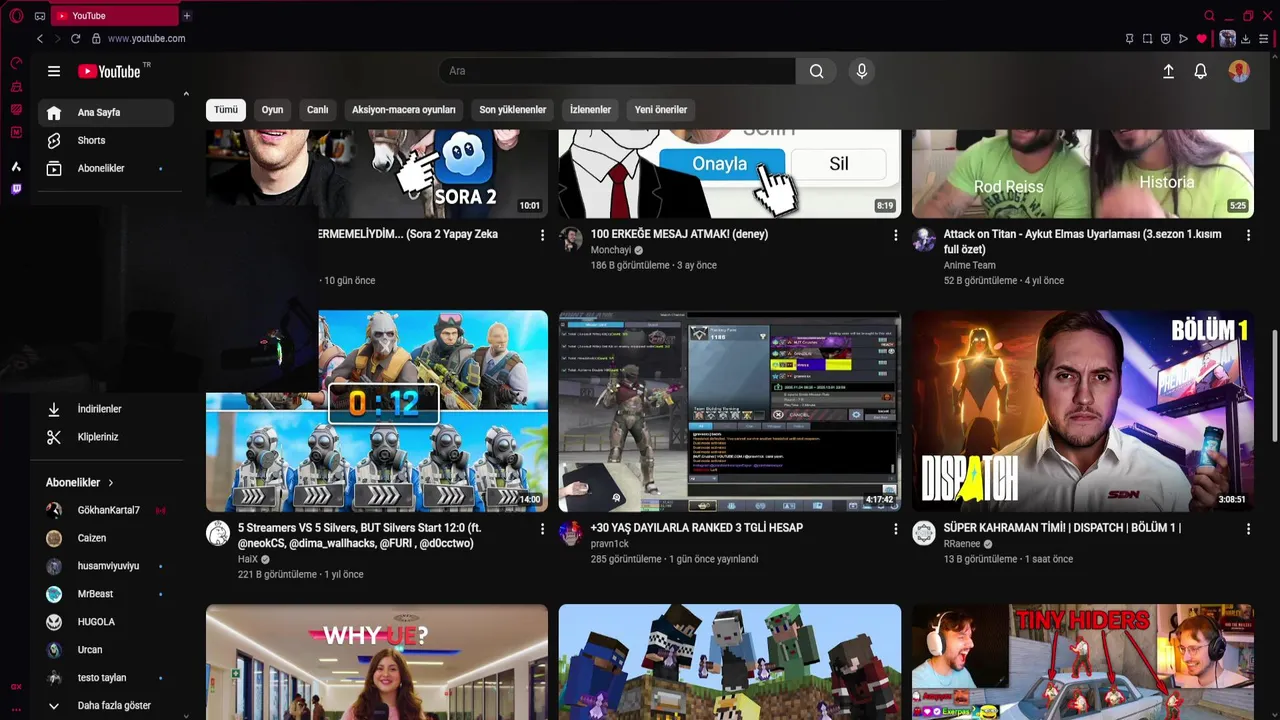
Task: Click the www.youtube.com address bar
Action: (x=146, y=39)
